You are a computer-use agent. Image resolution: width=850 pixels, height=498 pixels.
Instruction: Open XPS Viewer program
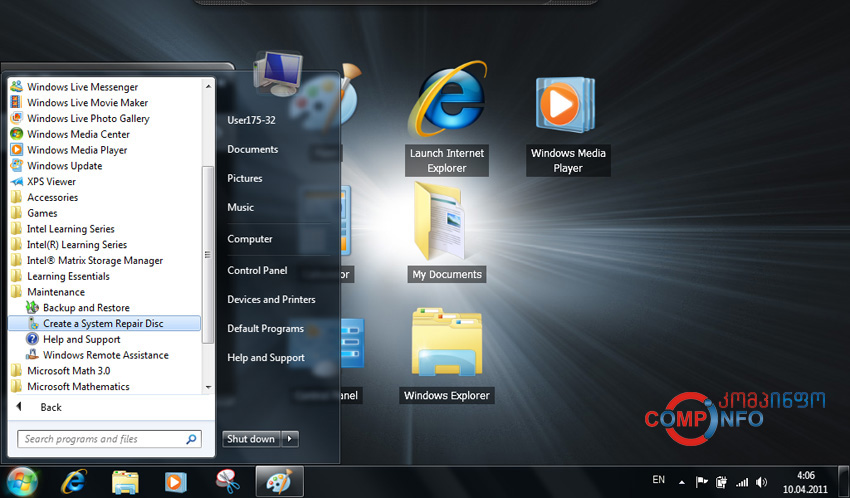tap(51, 182)
